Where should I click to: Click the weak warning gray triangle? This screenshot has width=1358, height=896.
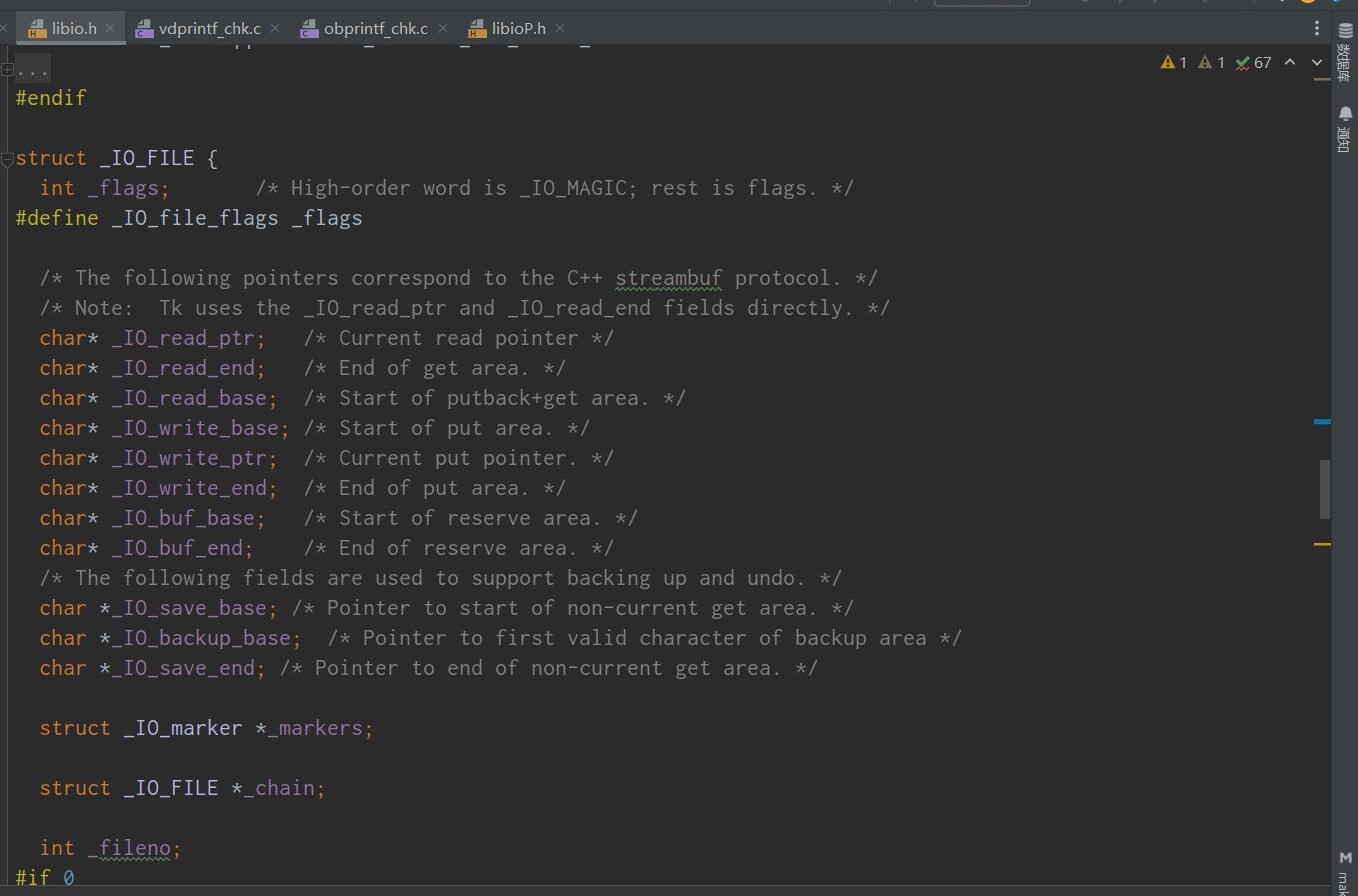pyautogui.click(x=1205, y=63)
